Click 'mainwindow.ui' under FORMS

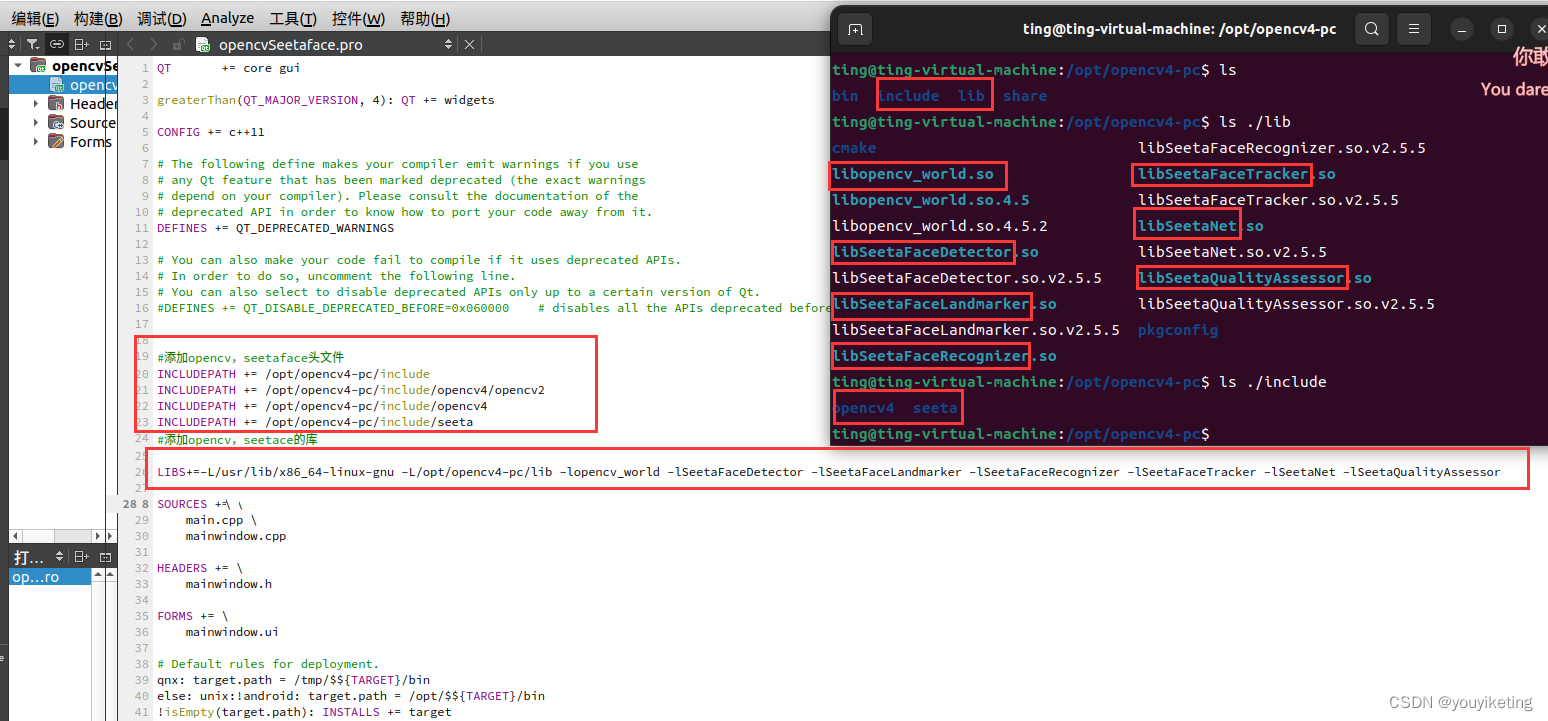tap(232, 632)
